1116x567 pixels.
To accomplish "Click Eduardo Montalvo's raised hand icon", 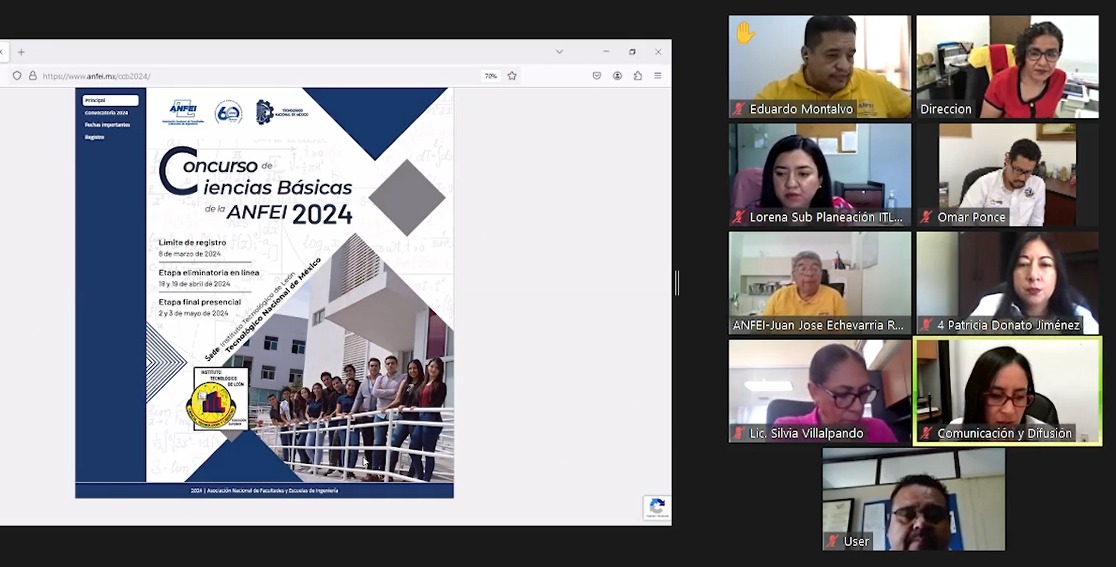I will (745, 33).
